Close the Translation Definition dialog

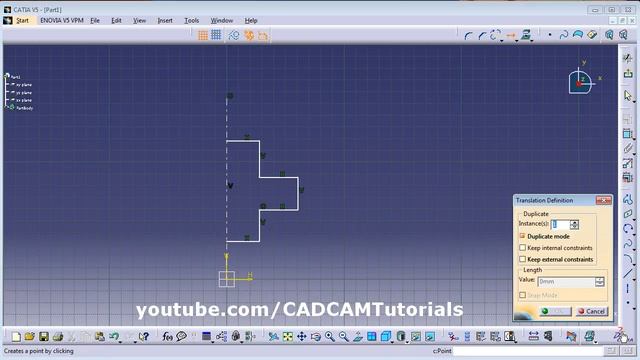click(603, 200)
